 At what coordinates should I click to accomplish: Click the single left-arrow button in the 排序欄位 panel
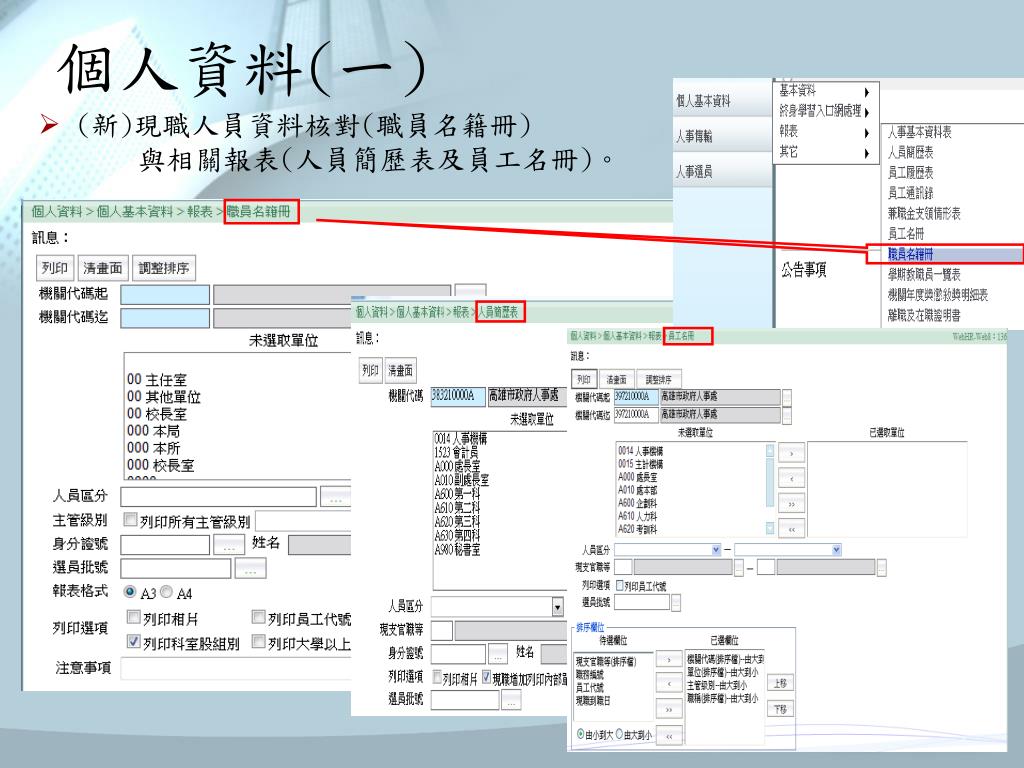(x=669, y=684)
